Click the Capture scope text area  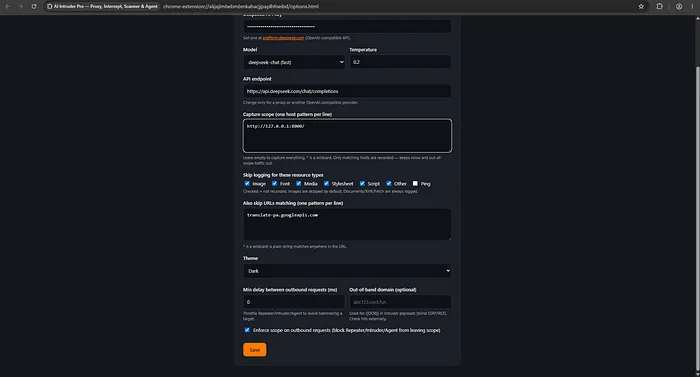(x=347, y=135)
